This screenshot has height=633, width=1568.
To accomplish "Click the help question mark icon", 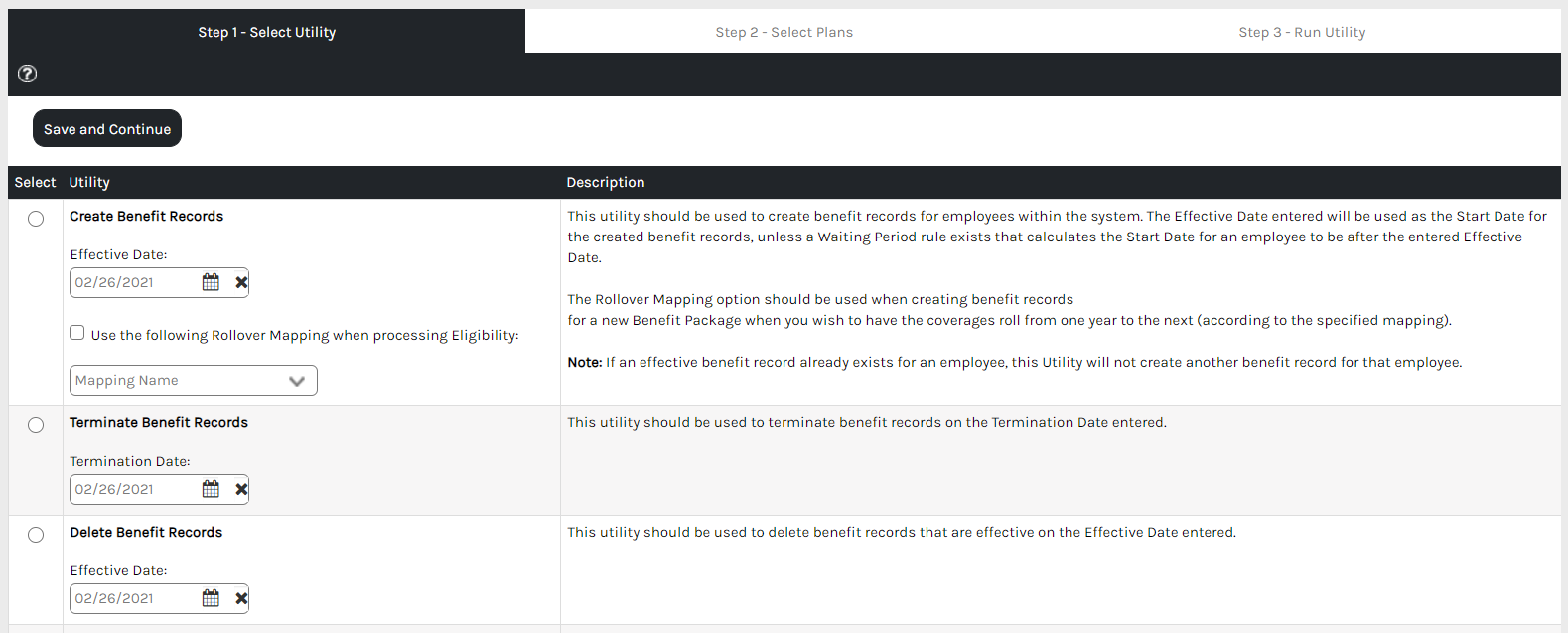I will point(28,74).
